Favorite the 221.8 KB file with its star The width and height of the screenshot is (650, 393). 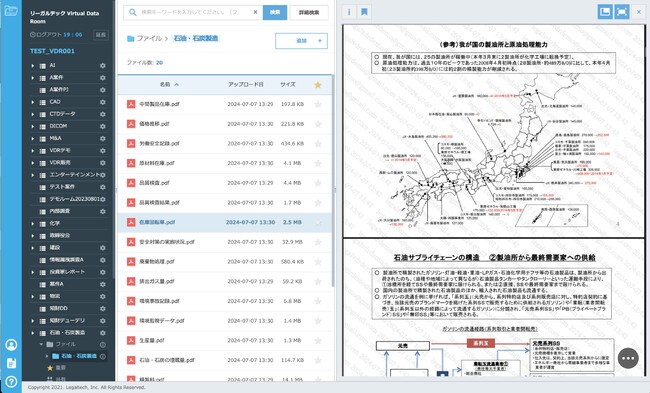coord(318,124)
